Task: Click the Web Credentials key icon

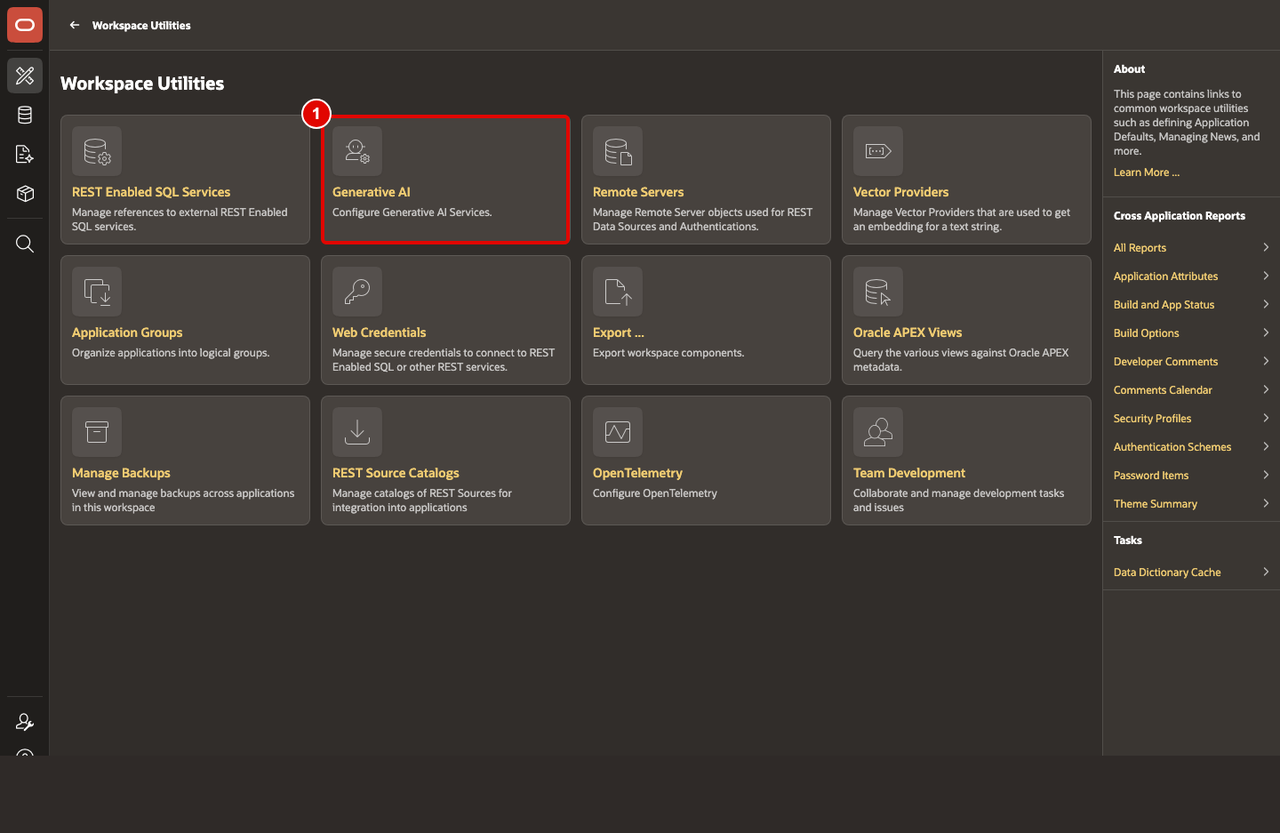Action: pyautogui.click(x=357, y=292)
